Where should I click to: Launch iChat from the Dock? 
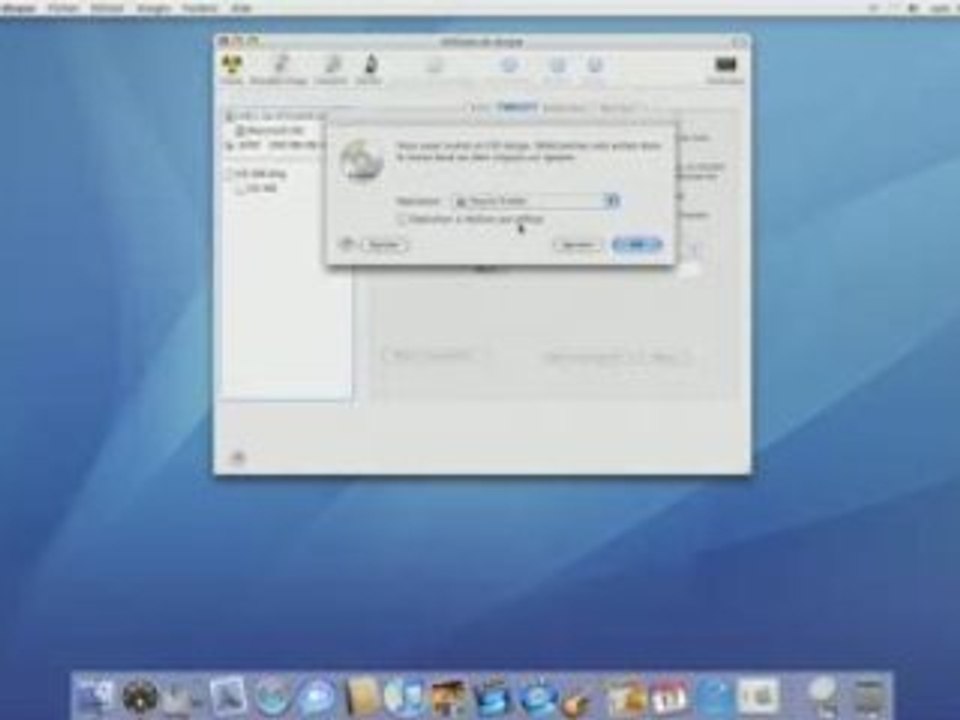[316, 695]
